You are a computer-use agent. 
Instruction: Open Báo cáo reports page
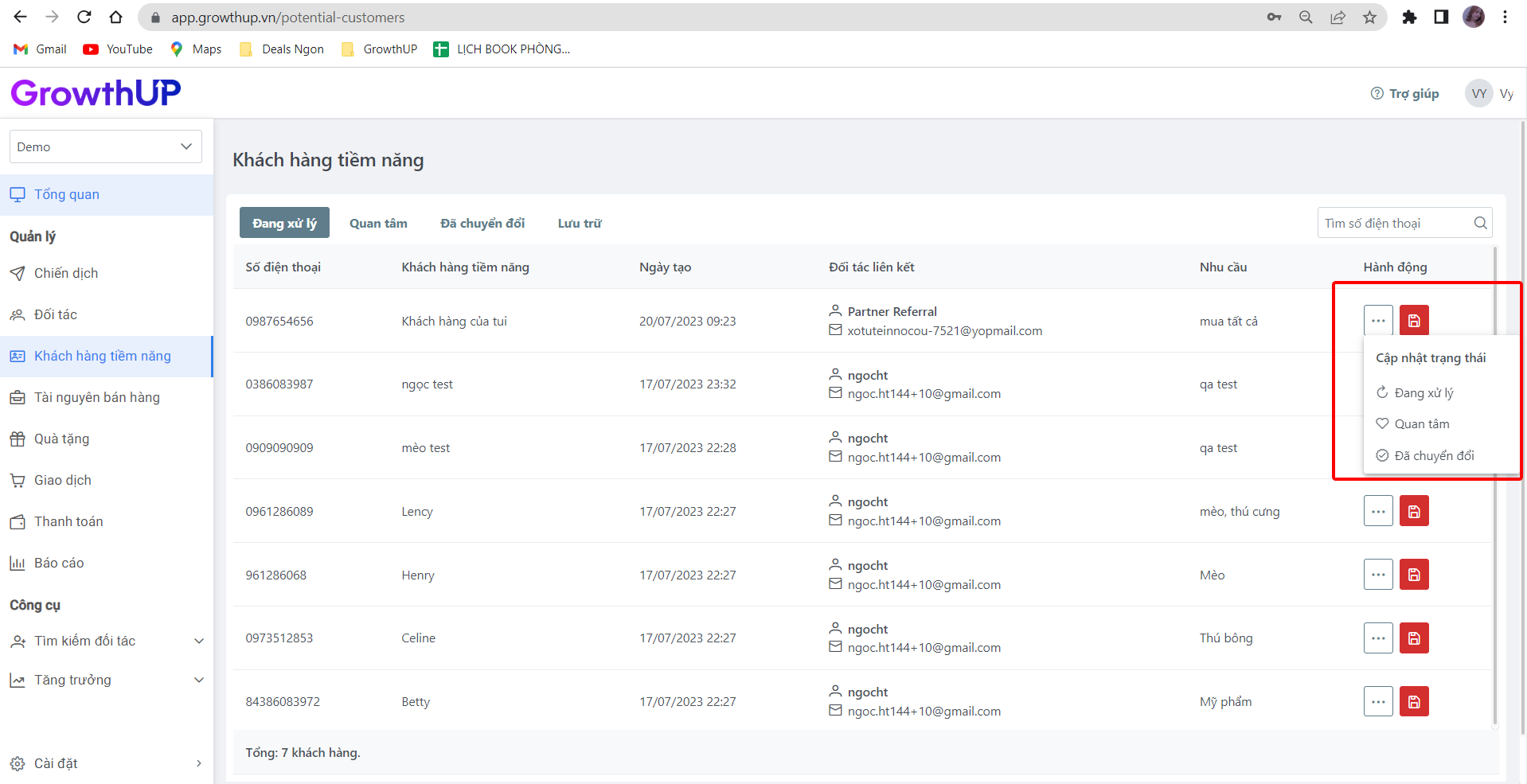pos(59,563)
